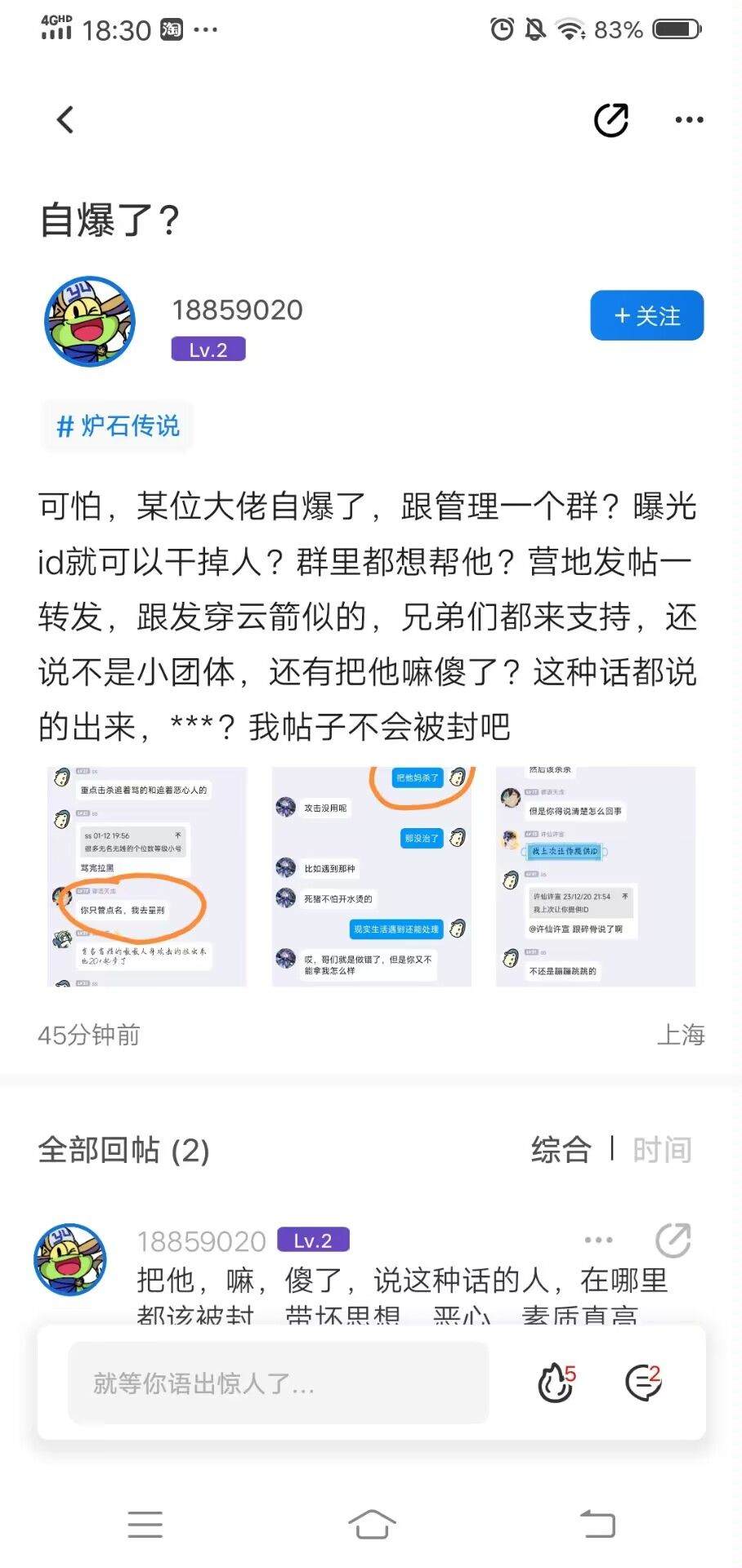Open comments via the bubble icon showing 2
The width and height of the screenshot is (742, 1568).
[x=643, y=1382]
